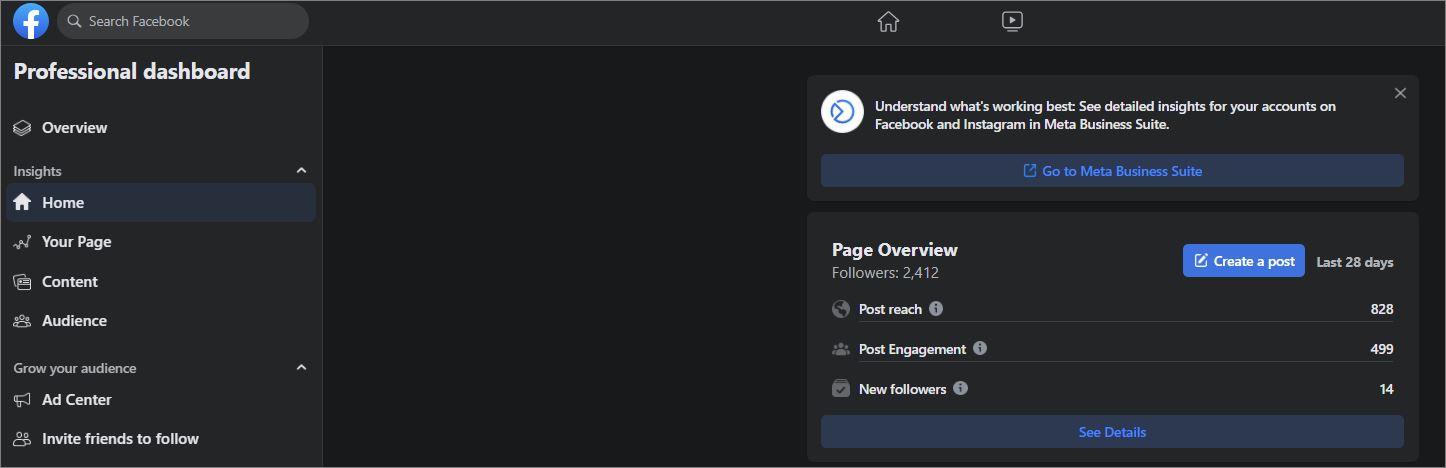Select Invite friends to follow

tap(161, 439)
